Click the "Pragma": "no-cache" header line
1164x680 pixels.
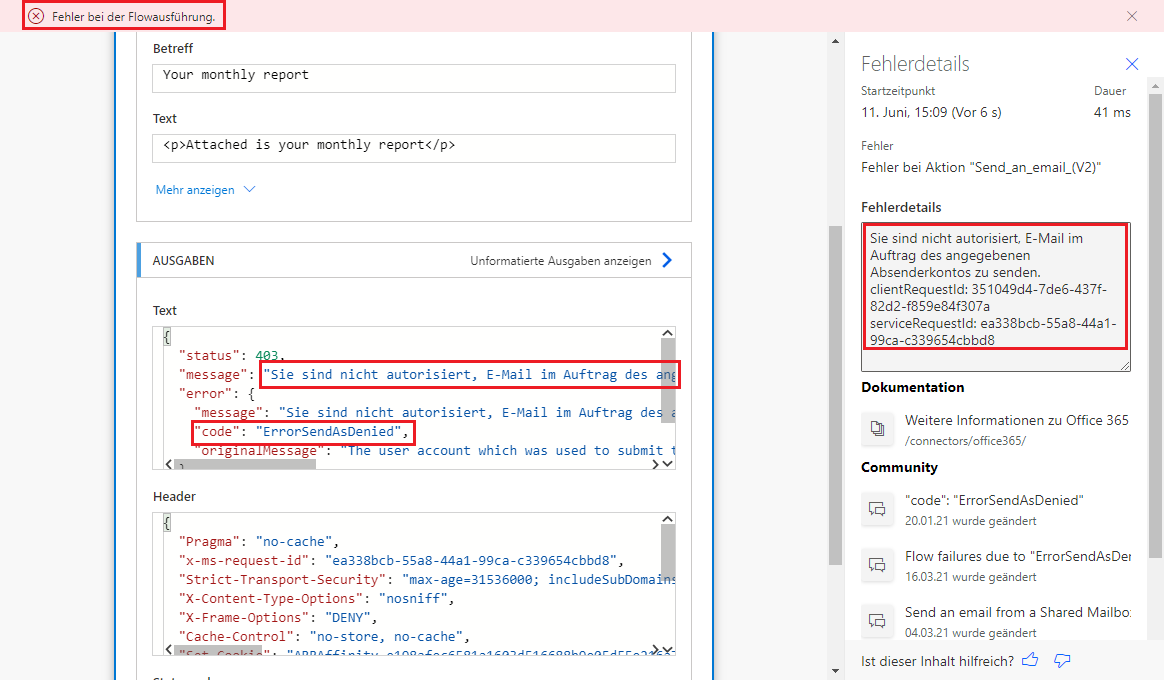(x=258, y=542)
